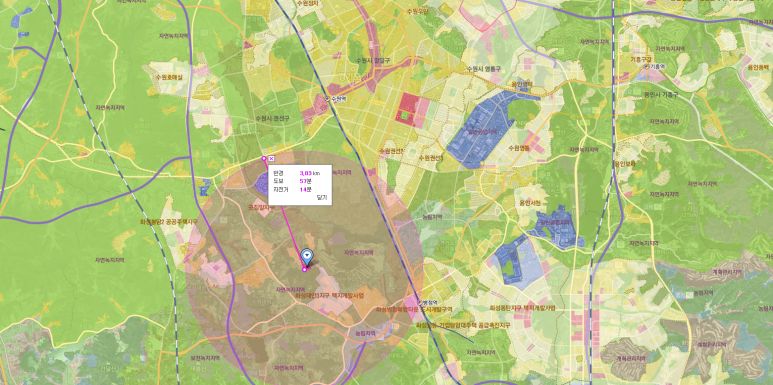Click the blue location pin marker
773x385 pixels.
click(x=307, y=256)
